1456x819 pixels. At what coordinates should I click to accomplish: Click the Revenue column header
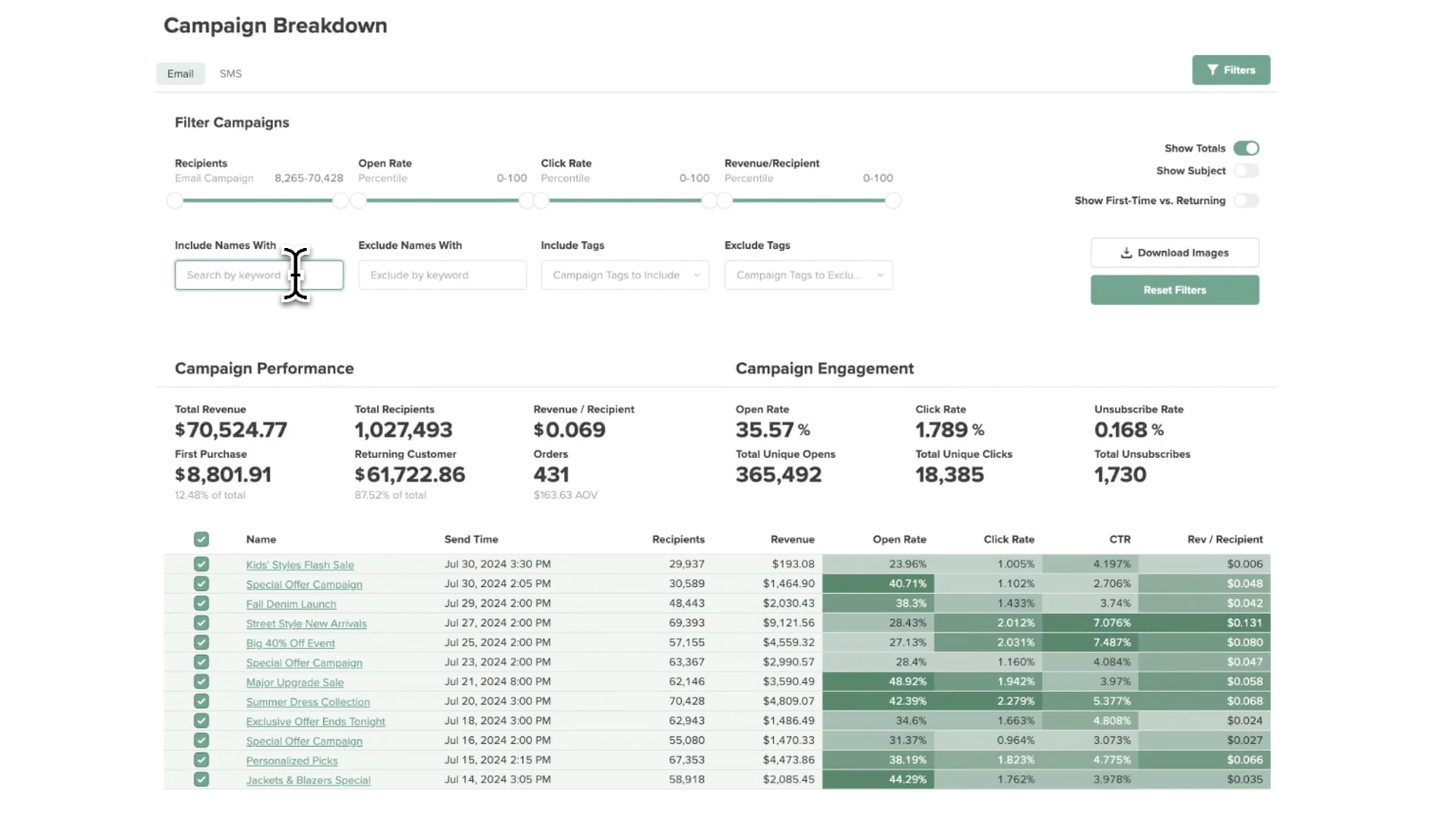coord(792,539)
